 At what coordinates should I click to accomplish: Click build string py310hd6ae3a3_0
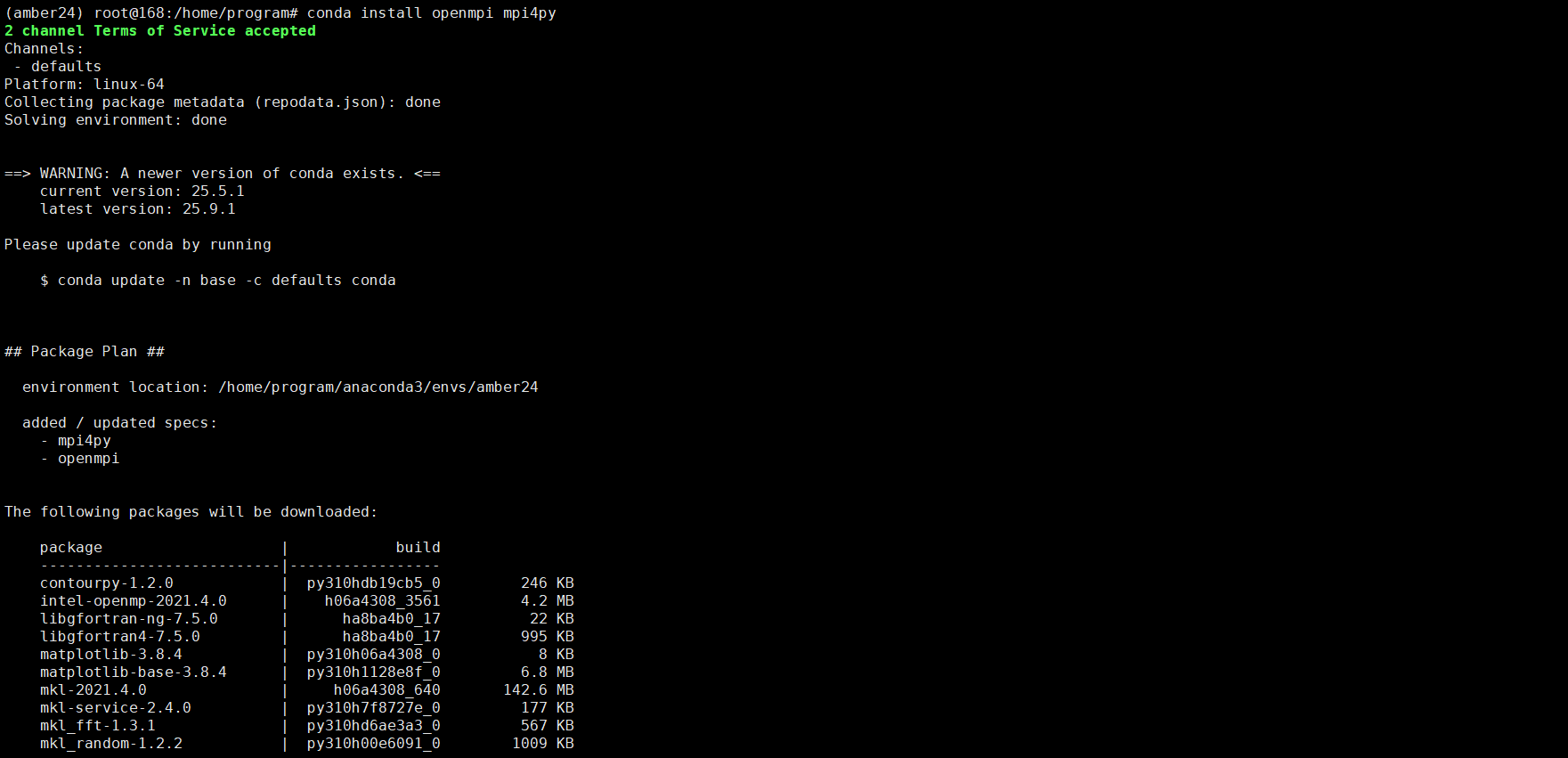[x=374, y=726]
